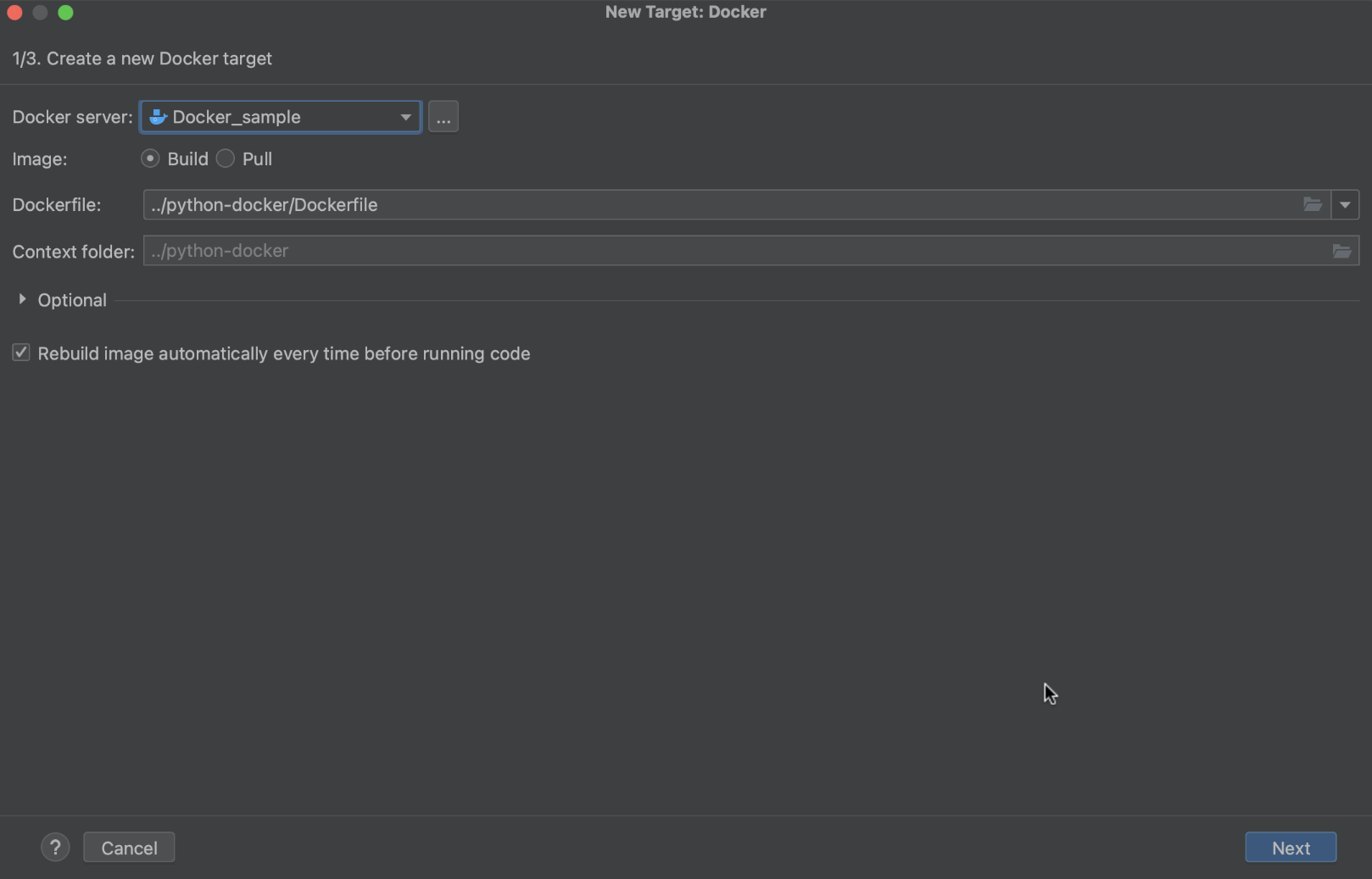
Task: Close the New Target dialog with red button
Action: point(14,13)
